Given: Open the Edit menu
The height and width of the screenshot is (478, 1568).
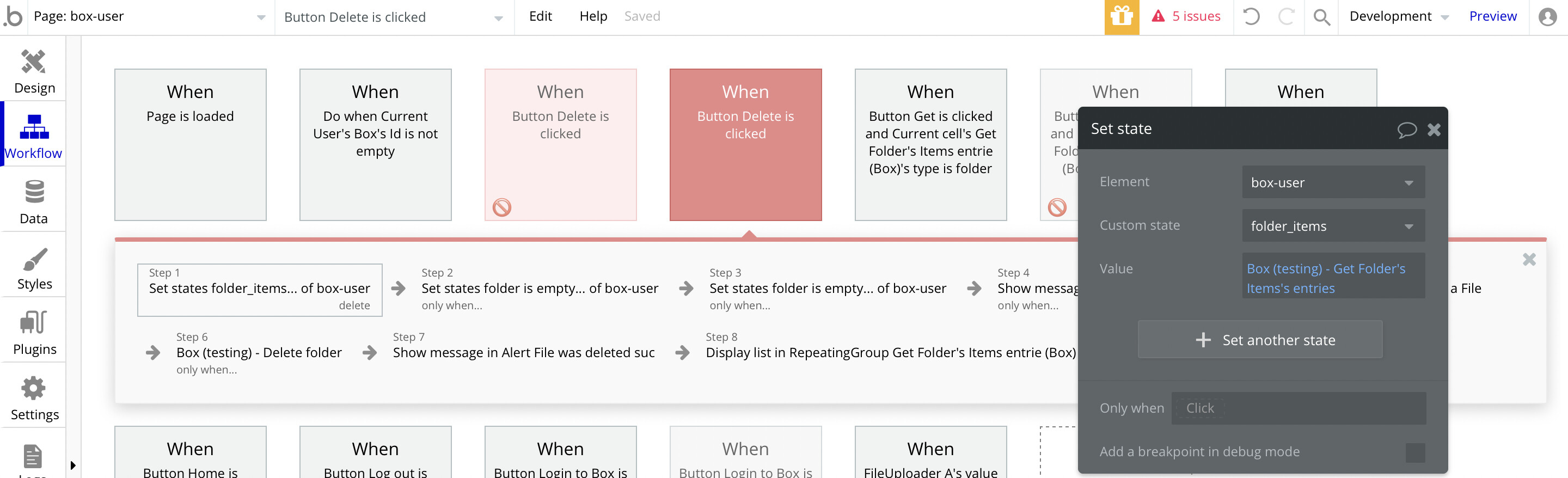Looking at the screenshot, I should click(540, 16).
